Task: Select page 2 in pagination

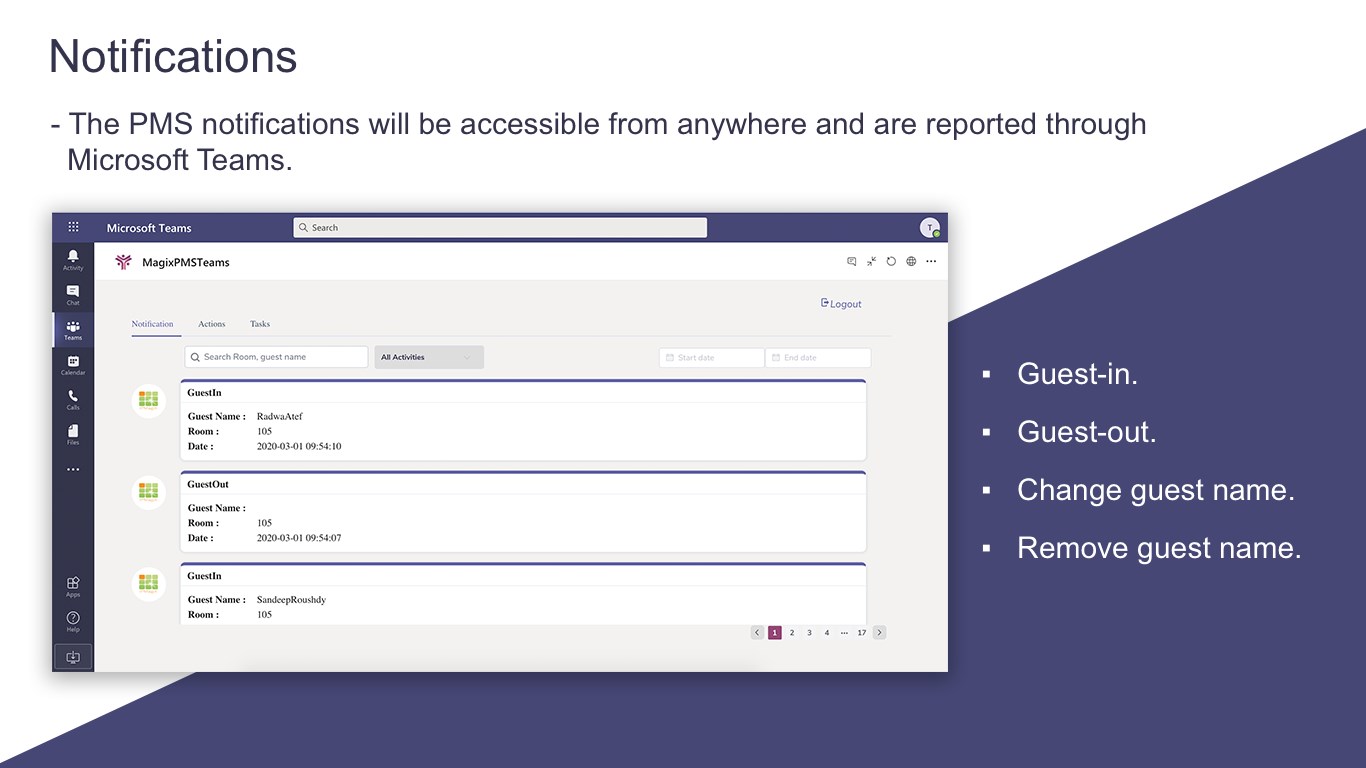Action: [792, 633]
